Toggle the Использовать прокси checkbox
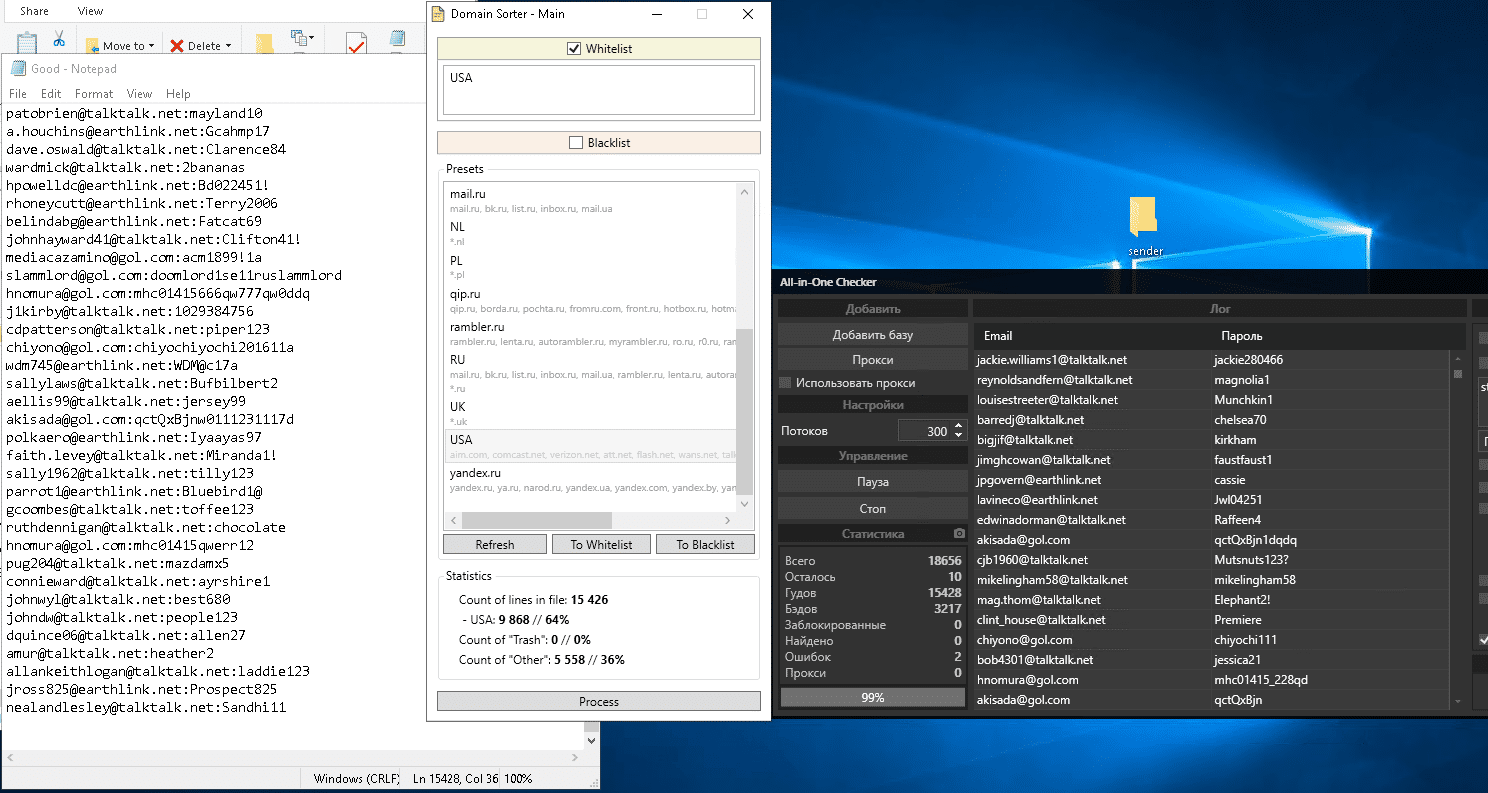 [x=786, y=383]
